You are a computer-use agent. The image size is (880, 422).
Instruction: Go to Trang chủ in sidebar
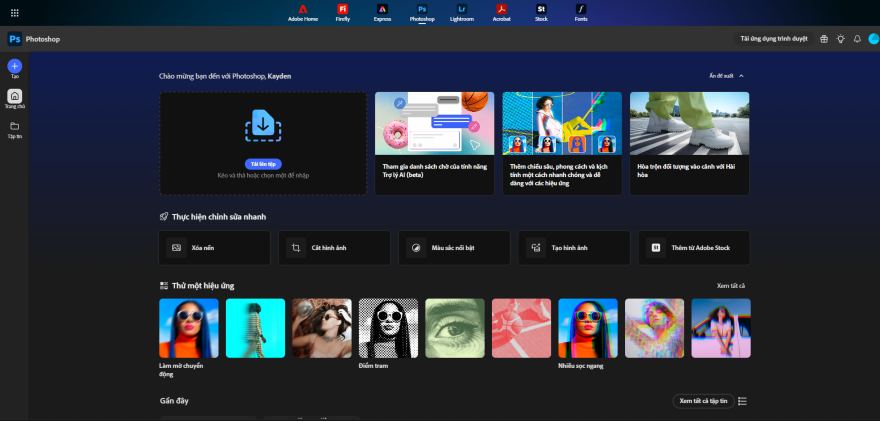pos(15,99)
